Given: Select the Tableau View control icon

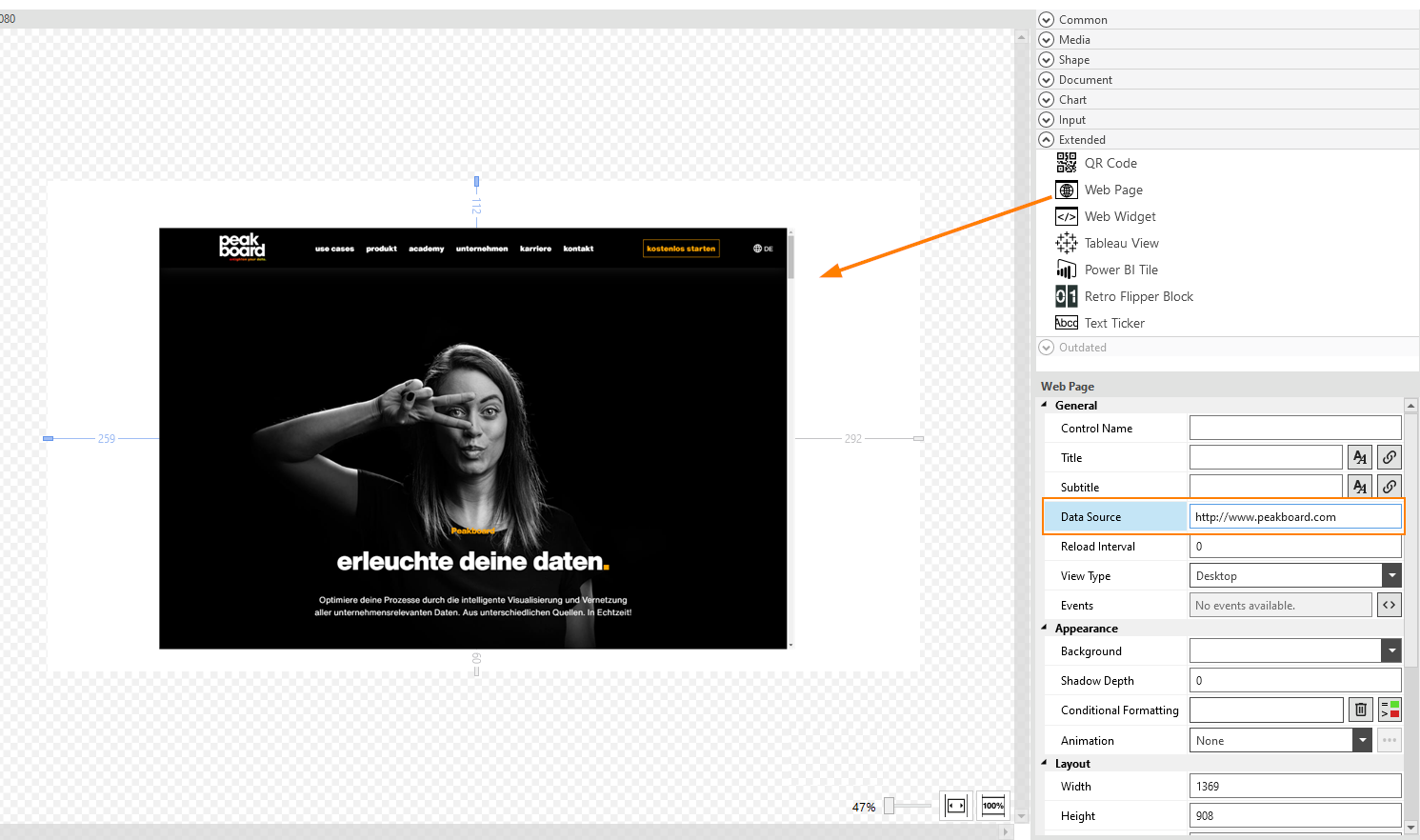Looking at the screenshot, I should (1067, 243).
